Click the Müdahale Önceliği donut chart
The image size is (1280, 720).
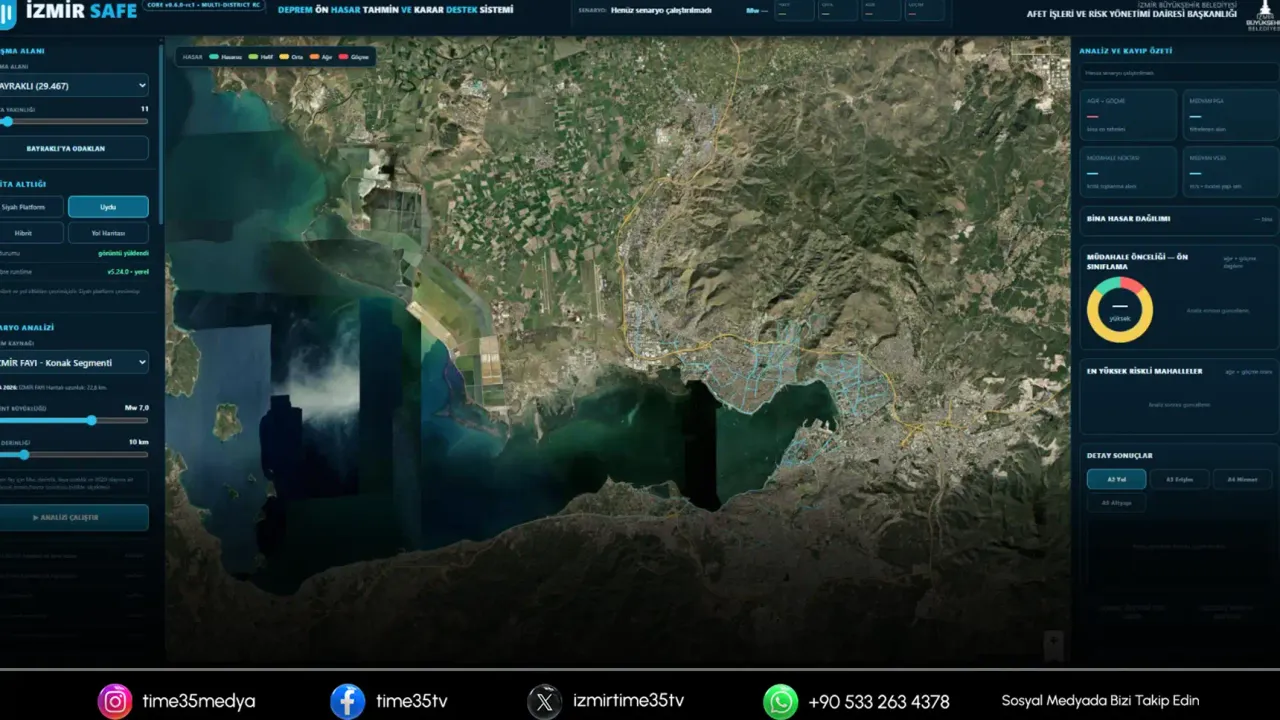click(1120, 310)
